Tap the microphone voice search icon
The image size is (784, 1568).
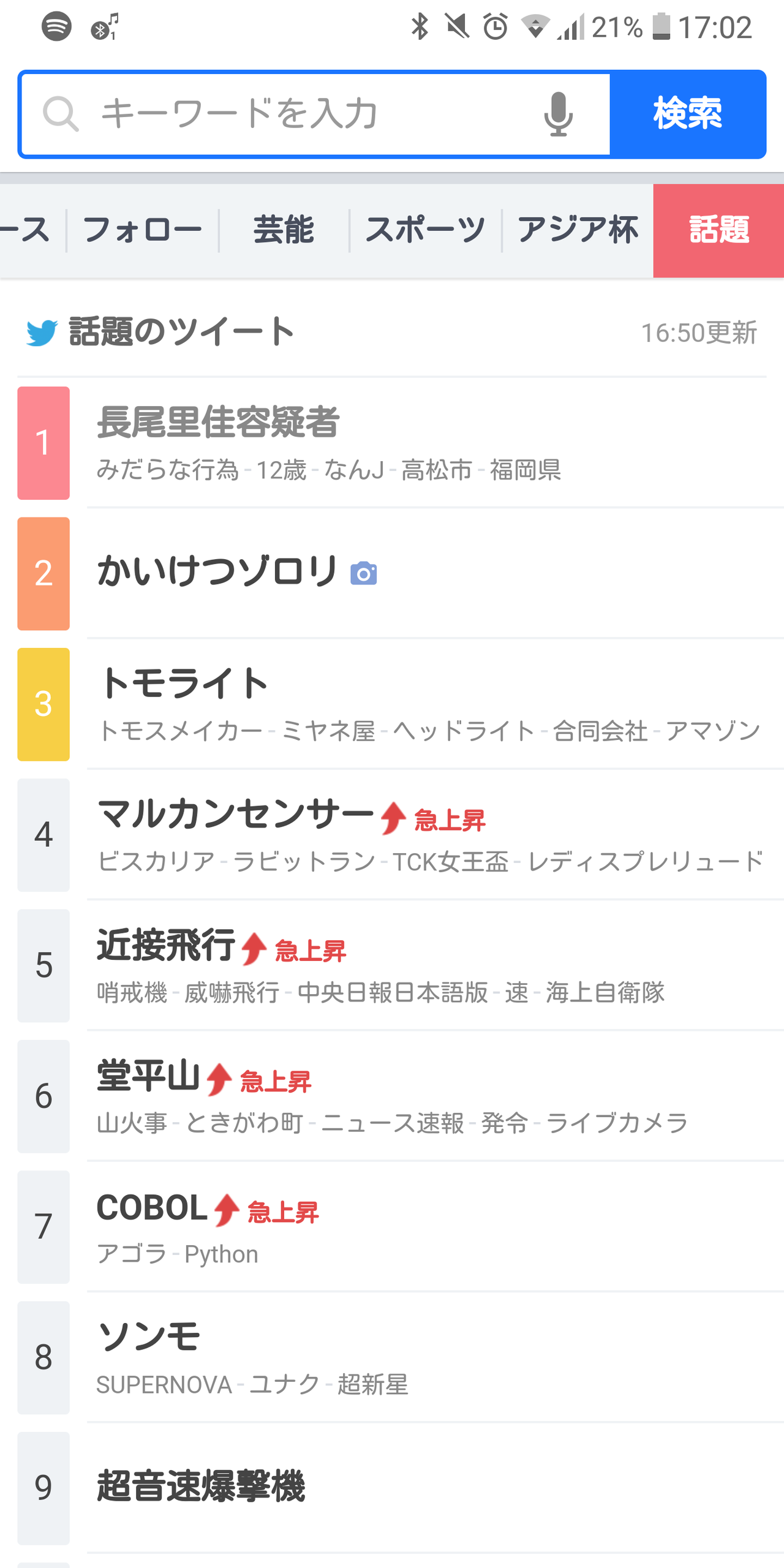tap(558, 115)
